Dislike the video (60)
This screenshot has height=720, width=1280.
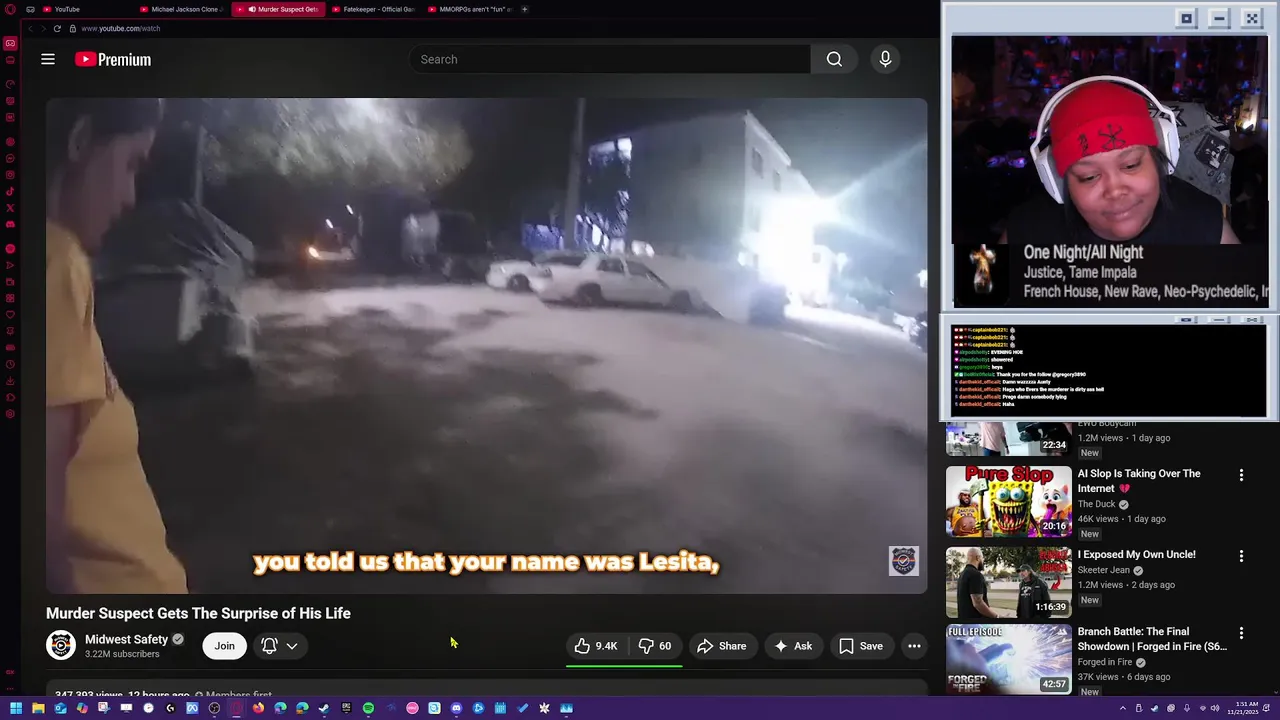655,646
